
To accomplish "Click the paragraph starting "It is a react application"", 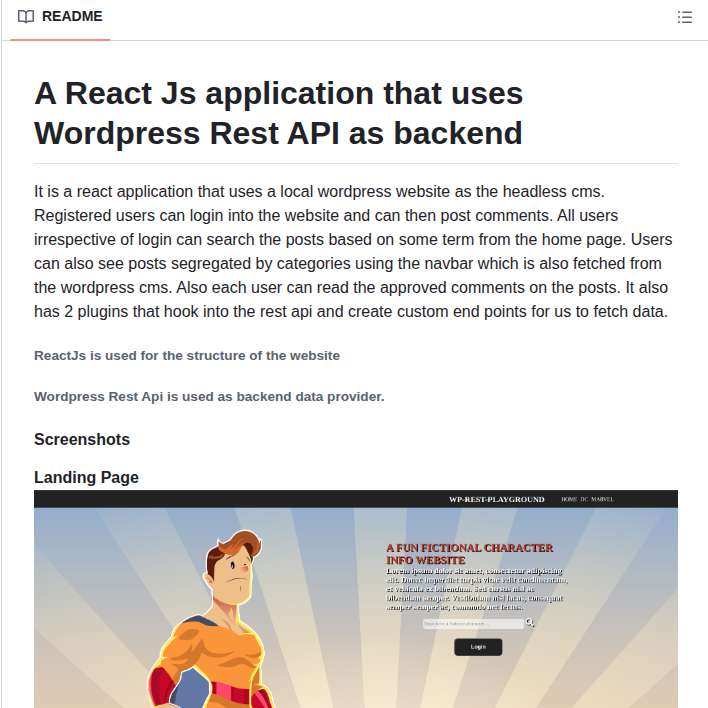I will 354,252.
